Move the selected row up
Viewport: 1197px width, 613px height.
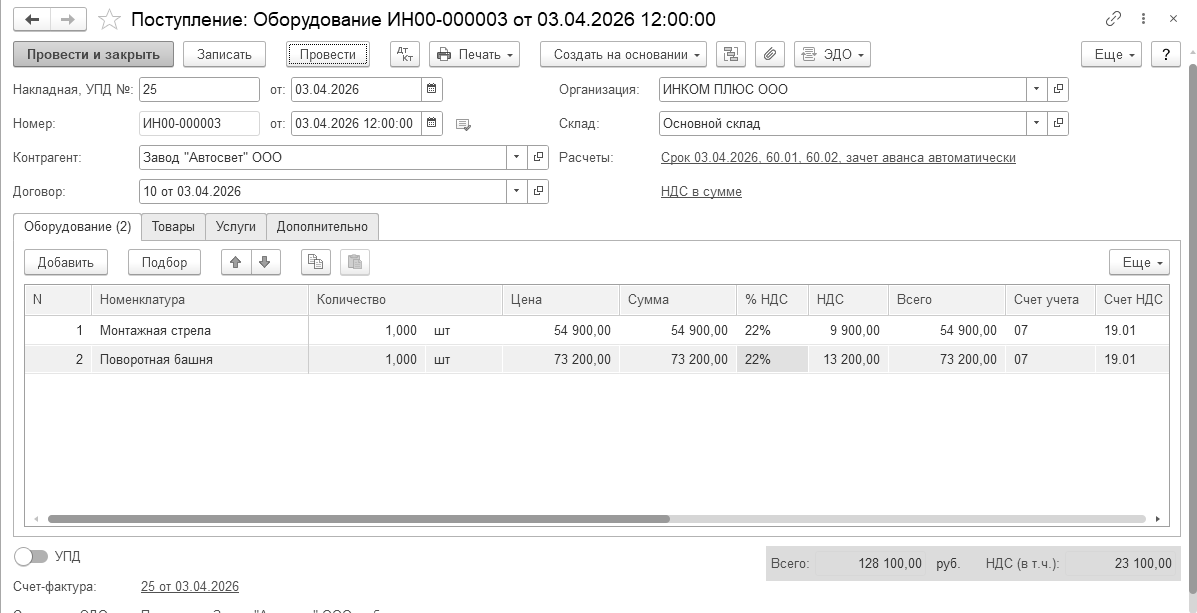click(236, 262)
